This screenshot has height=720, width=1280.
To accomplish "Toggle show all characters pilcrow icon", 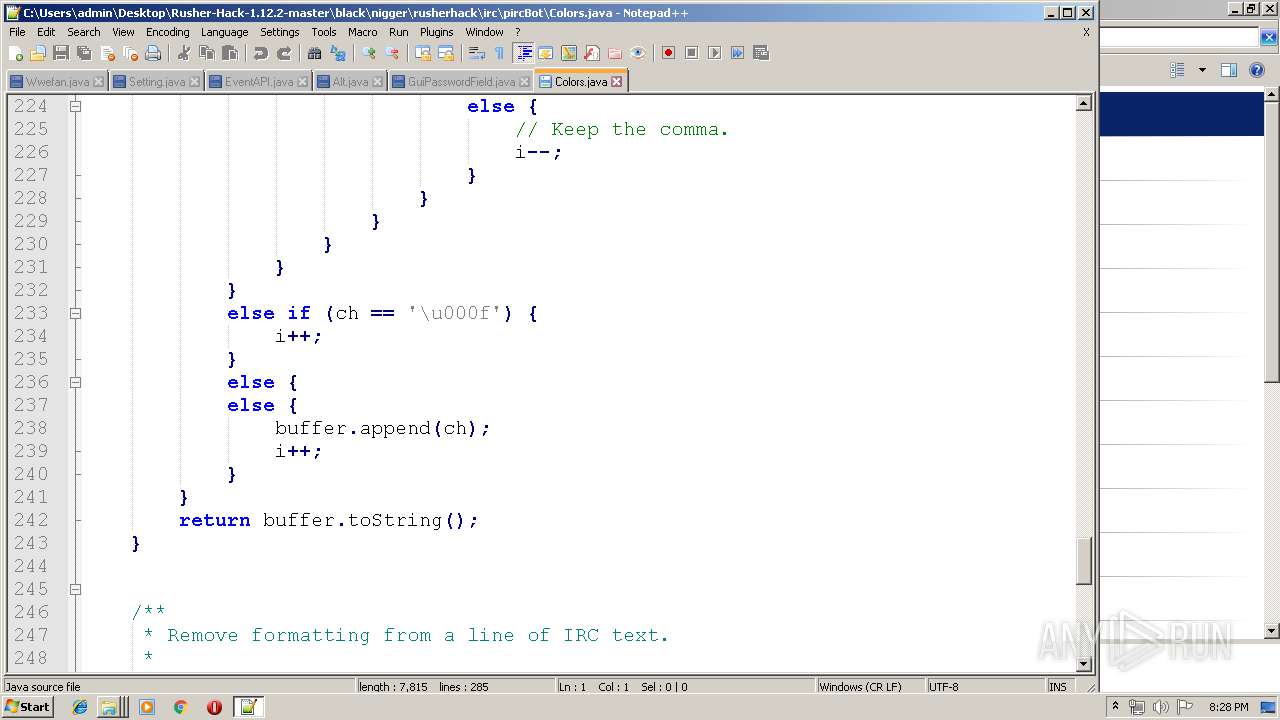I will pyautogui.click(x=500, y=53).
